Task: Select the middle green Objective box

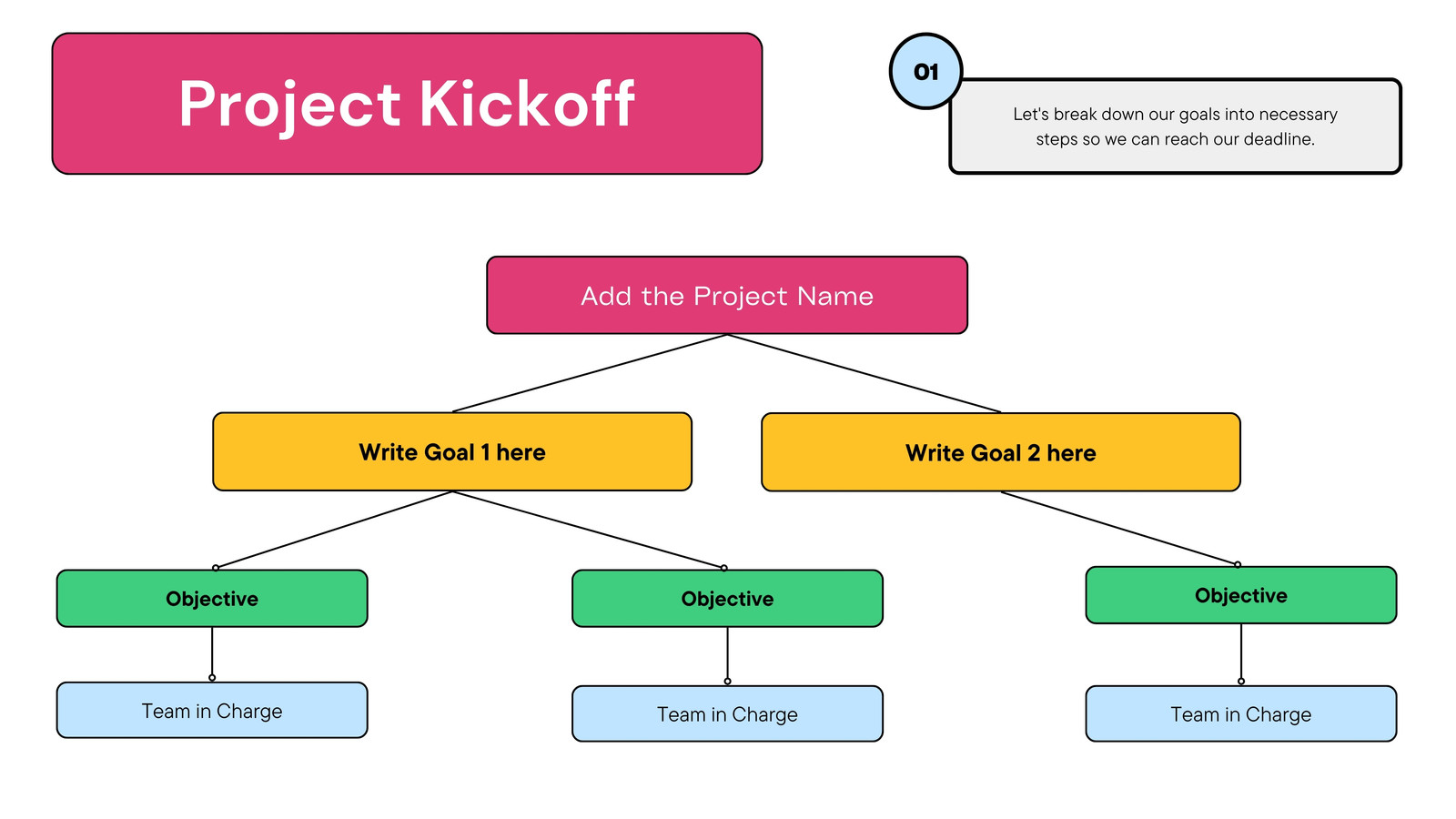Action: [x=727, y=599]
